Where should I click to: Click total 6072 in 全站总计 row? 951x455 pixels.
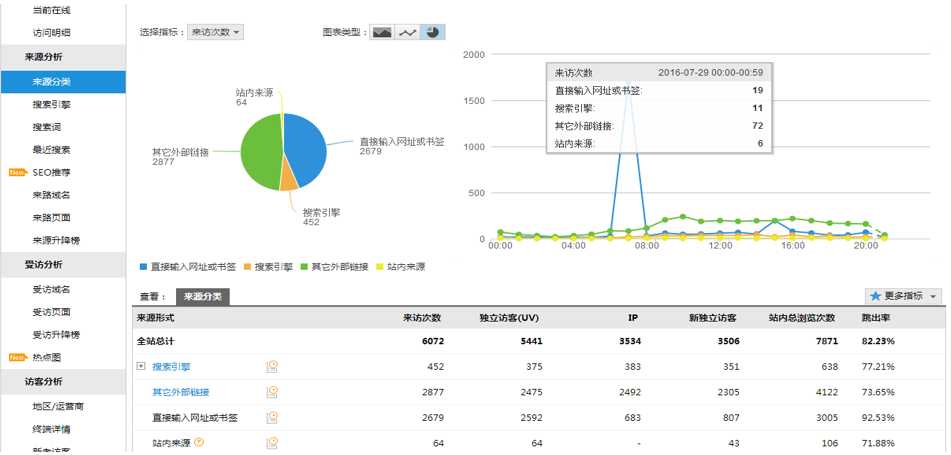[x=433, y=342]
